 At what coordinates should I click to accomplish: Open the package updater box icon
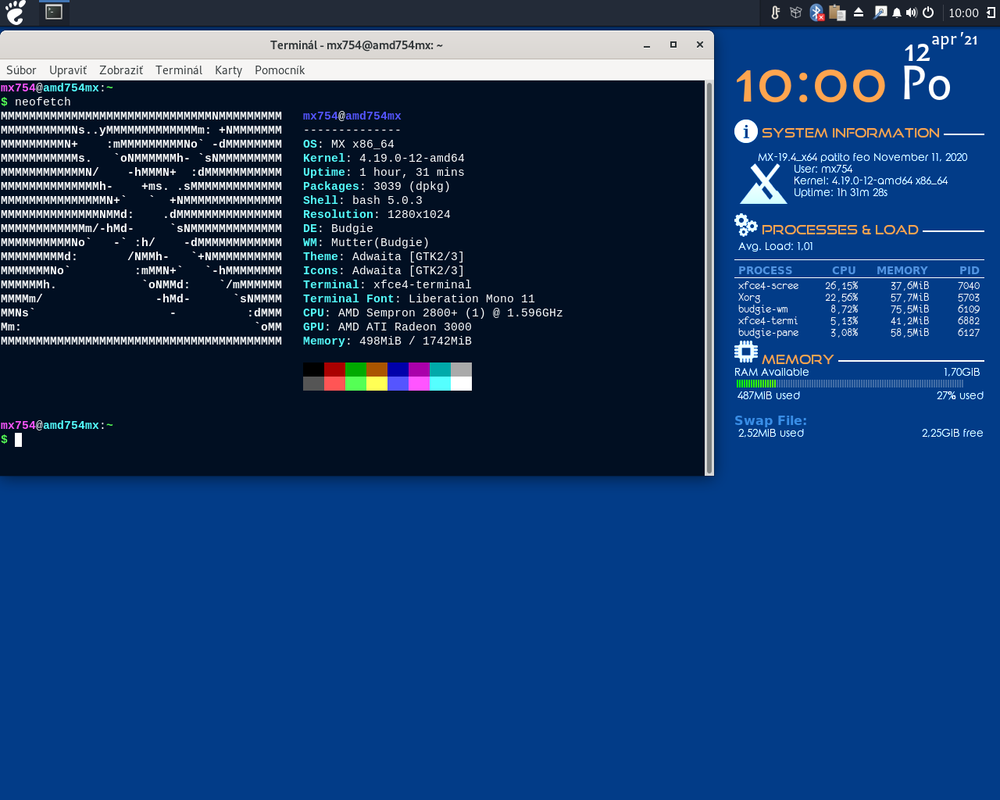tap(796, 12)
